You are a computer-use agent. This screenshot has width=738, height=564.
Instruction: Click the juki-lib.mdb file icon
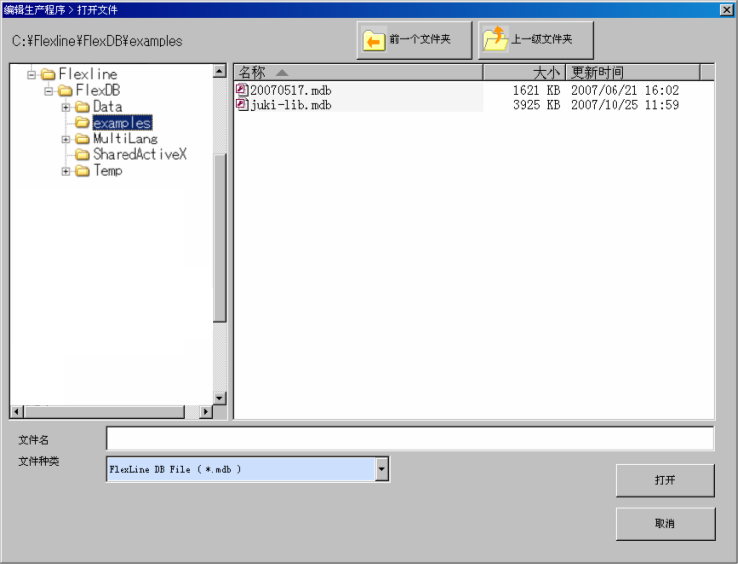242,105
